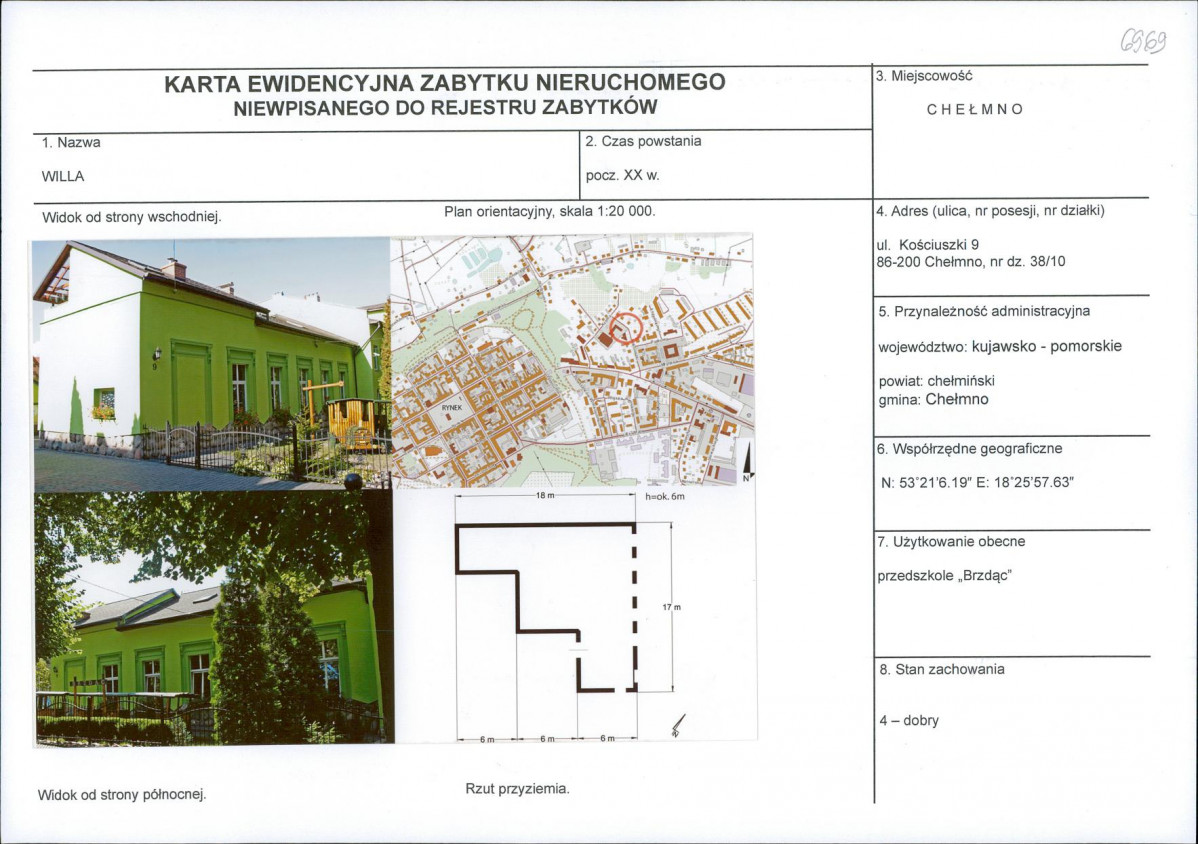Viewport: 1198px width, 844px height.
Task: Click the '3. Miejscowość' label
Action: coord(924,76)
